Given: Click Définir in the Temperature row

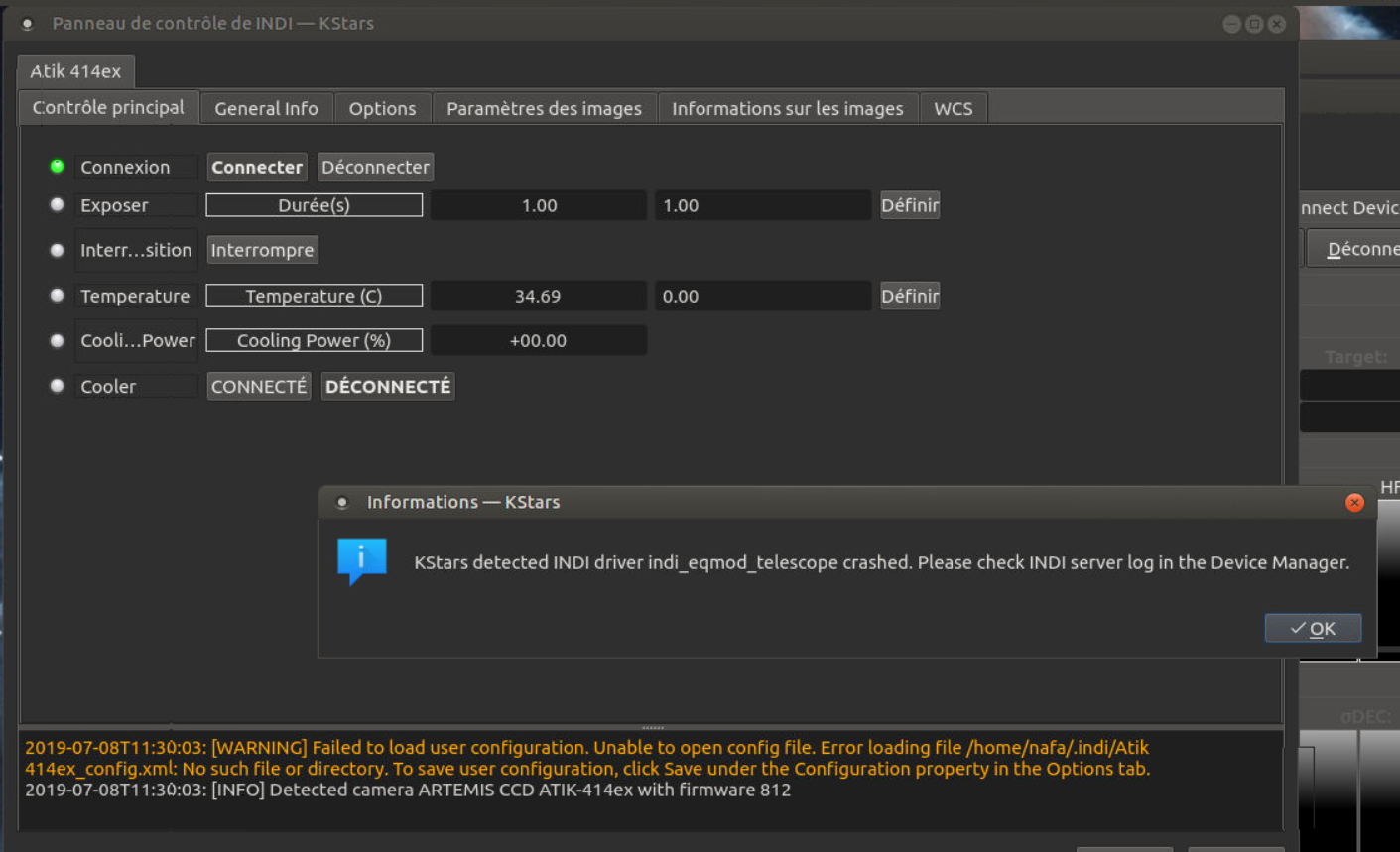Looking at the screenshot, I should point(910,296).
